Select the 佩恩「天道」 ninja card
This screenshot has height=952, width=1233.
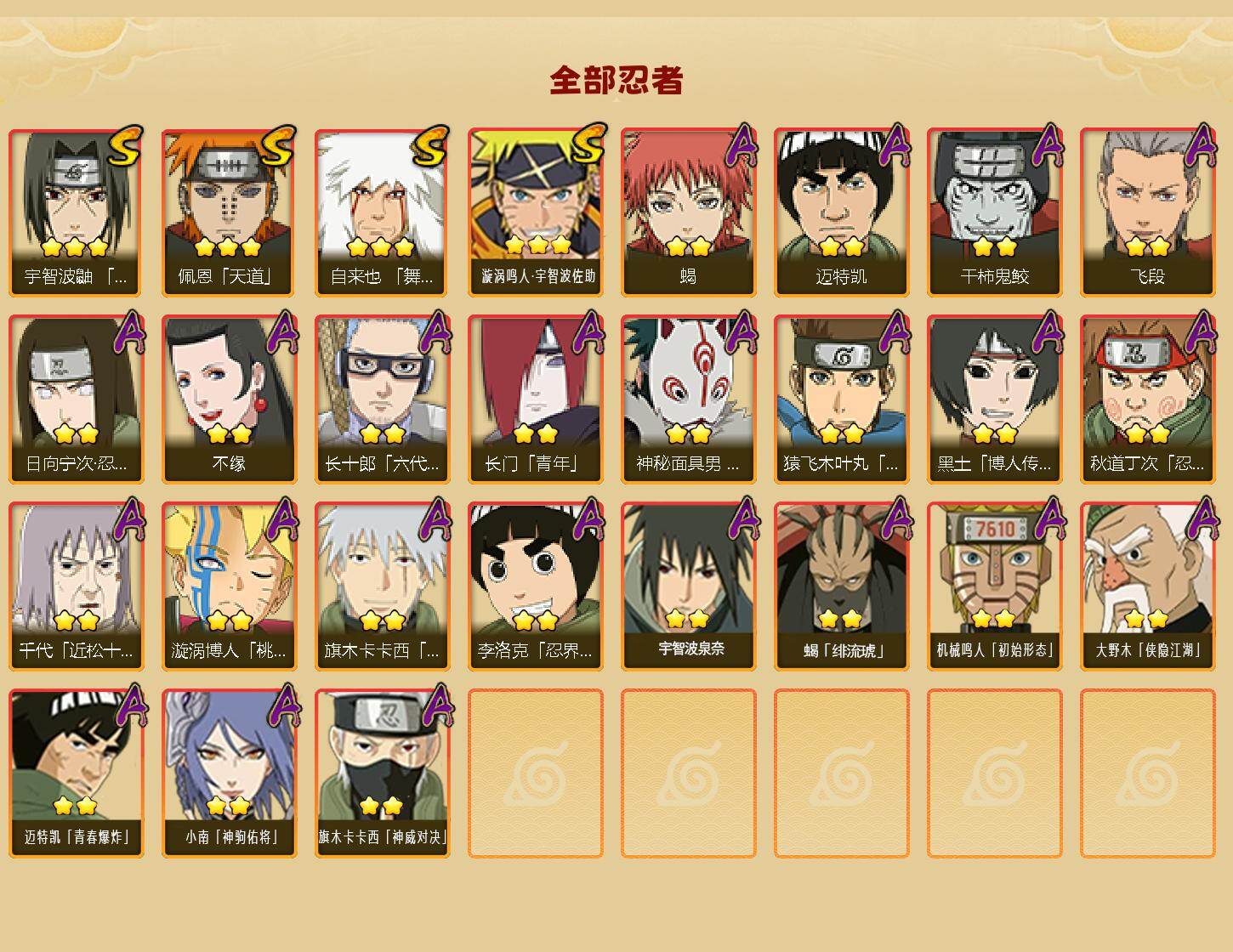pos(229,212)
